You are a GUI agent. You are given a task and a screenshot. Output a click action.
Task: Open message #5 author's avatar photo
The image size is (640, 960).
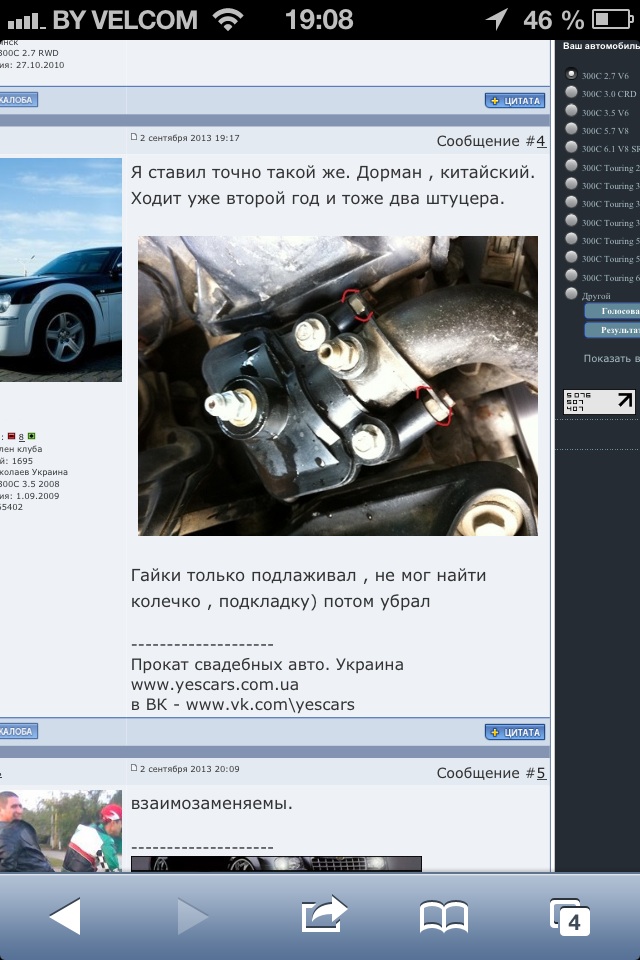coord(61,831)
